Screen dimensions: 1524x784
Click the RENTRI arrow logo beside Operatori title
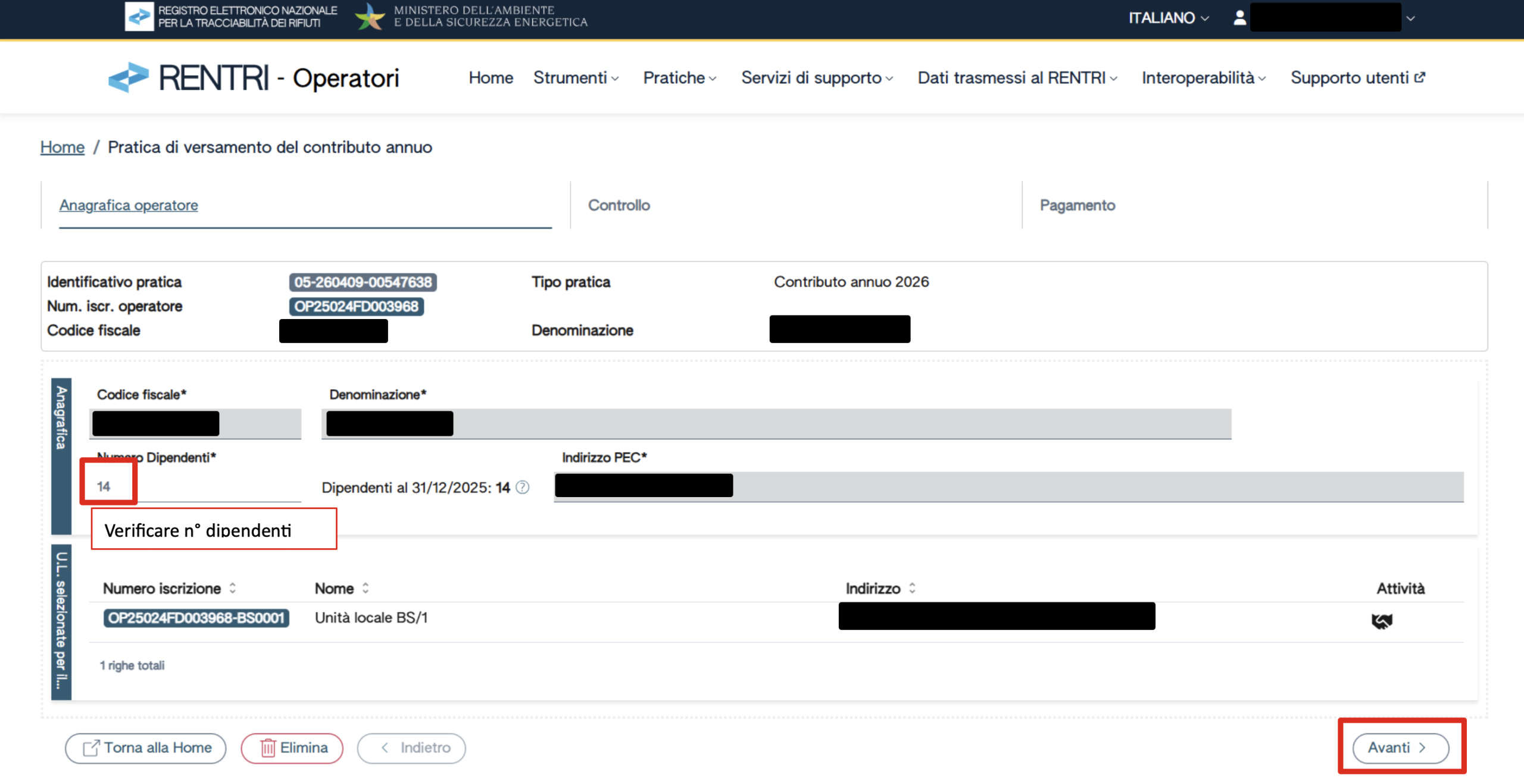pyautogui.click(x=129, y=78)
